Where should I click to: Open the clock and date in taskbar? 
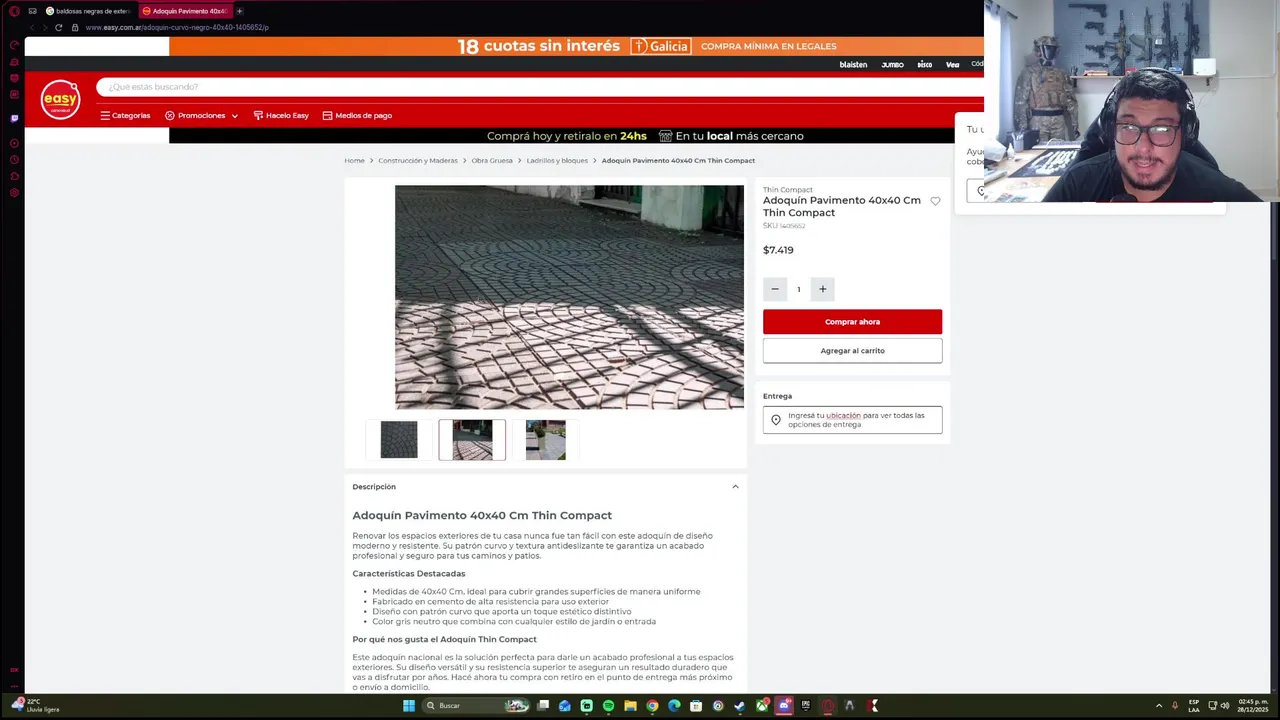click(1253, 706)
